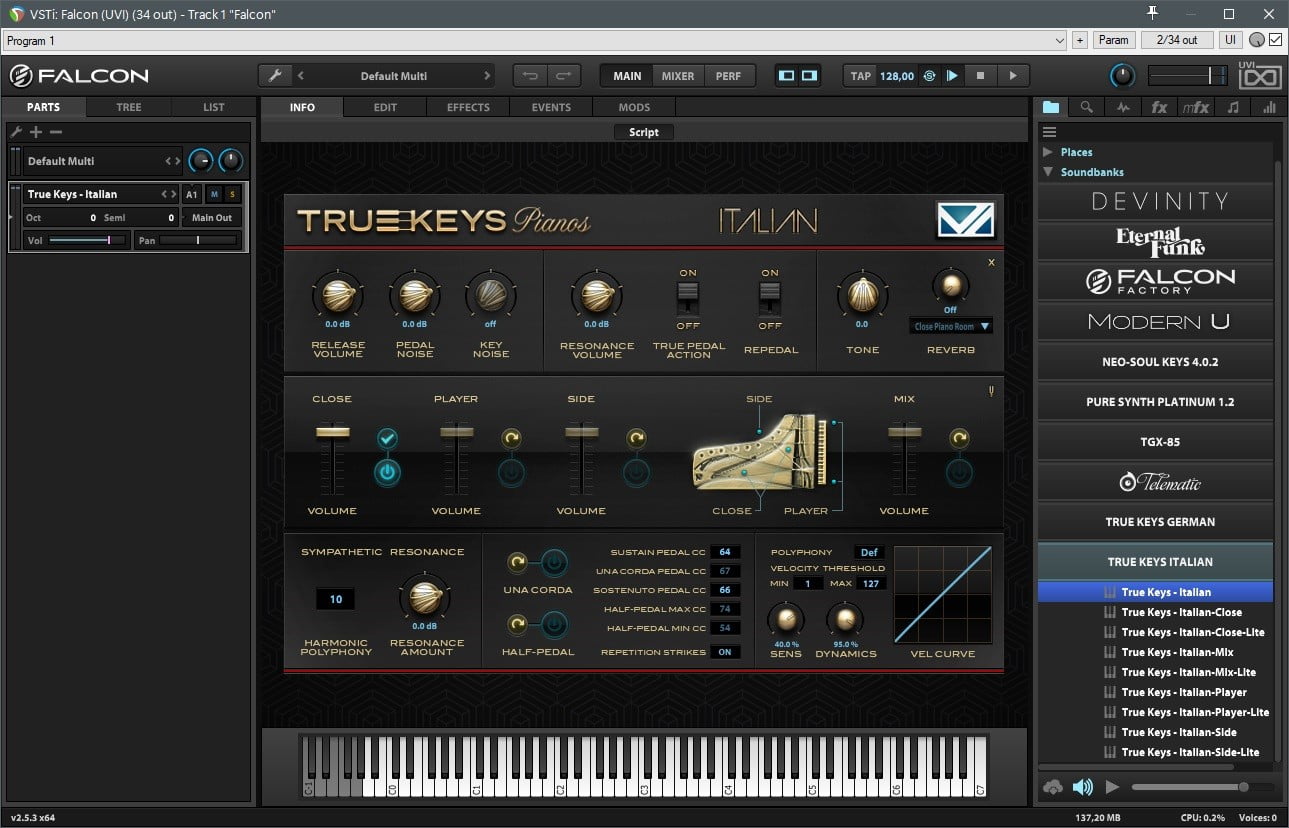Screen dimensions: 1289x828
Task: Open the oscillators waveform tab in browser
Action: click(1123, 107)
